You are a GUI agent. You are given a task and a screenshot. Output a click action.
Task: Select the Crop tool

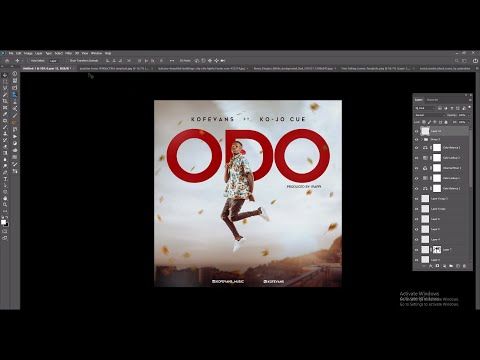pyautogui.click(x=5, y=101)
